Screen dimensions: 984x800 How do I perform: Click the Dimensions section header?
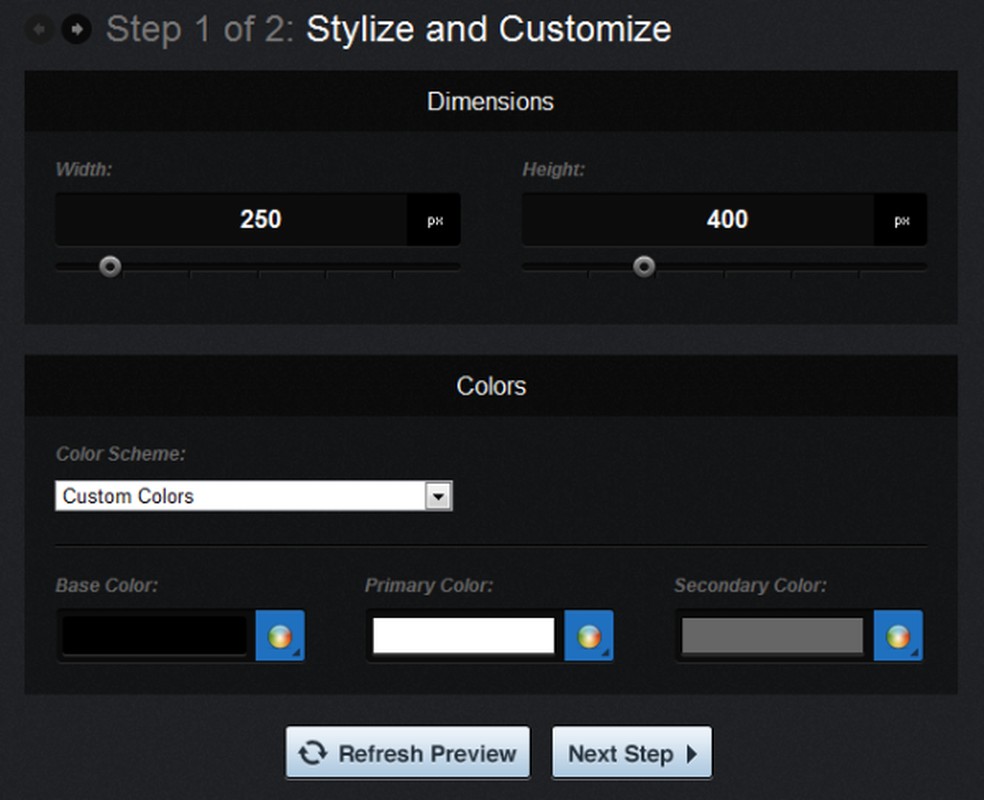tap(490, 101)
